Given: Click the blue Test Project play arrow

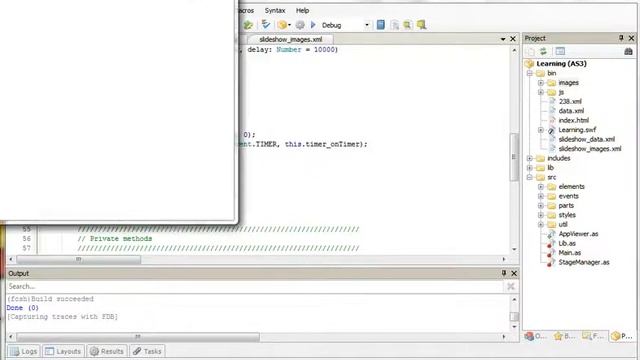Looking at the screenshot, I should click(313, 25).
